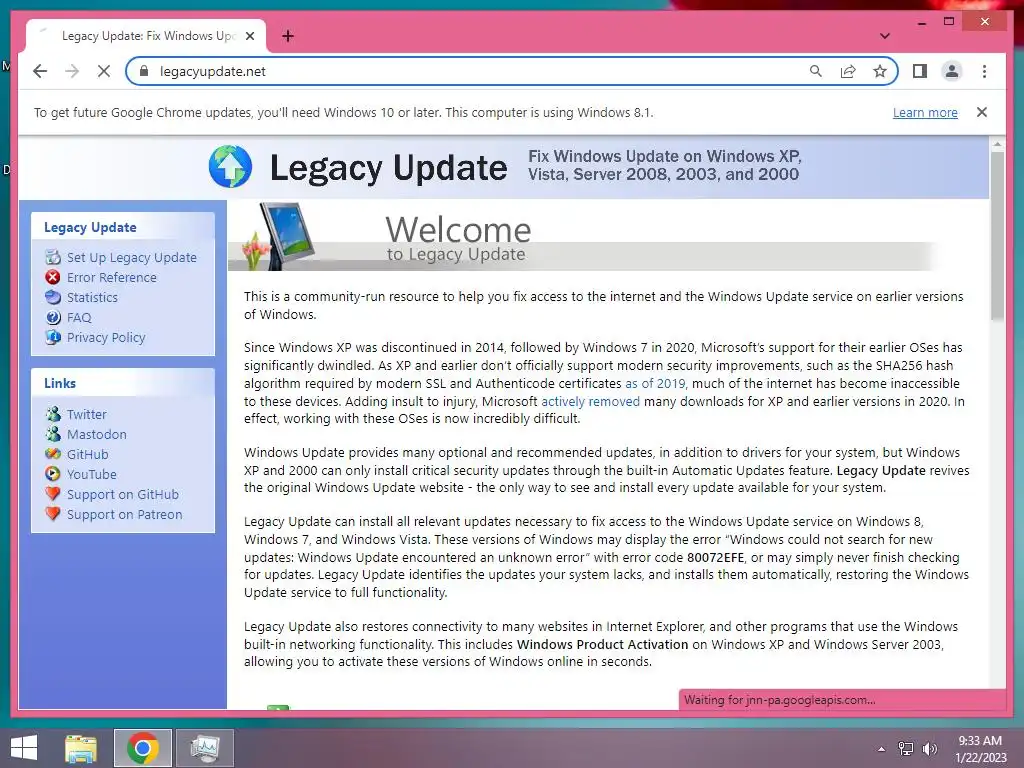Visit the Twitter link
Image resolution: width=1024 pixels, height=768 pixels.
[x=86, y=414]
